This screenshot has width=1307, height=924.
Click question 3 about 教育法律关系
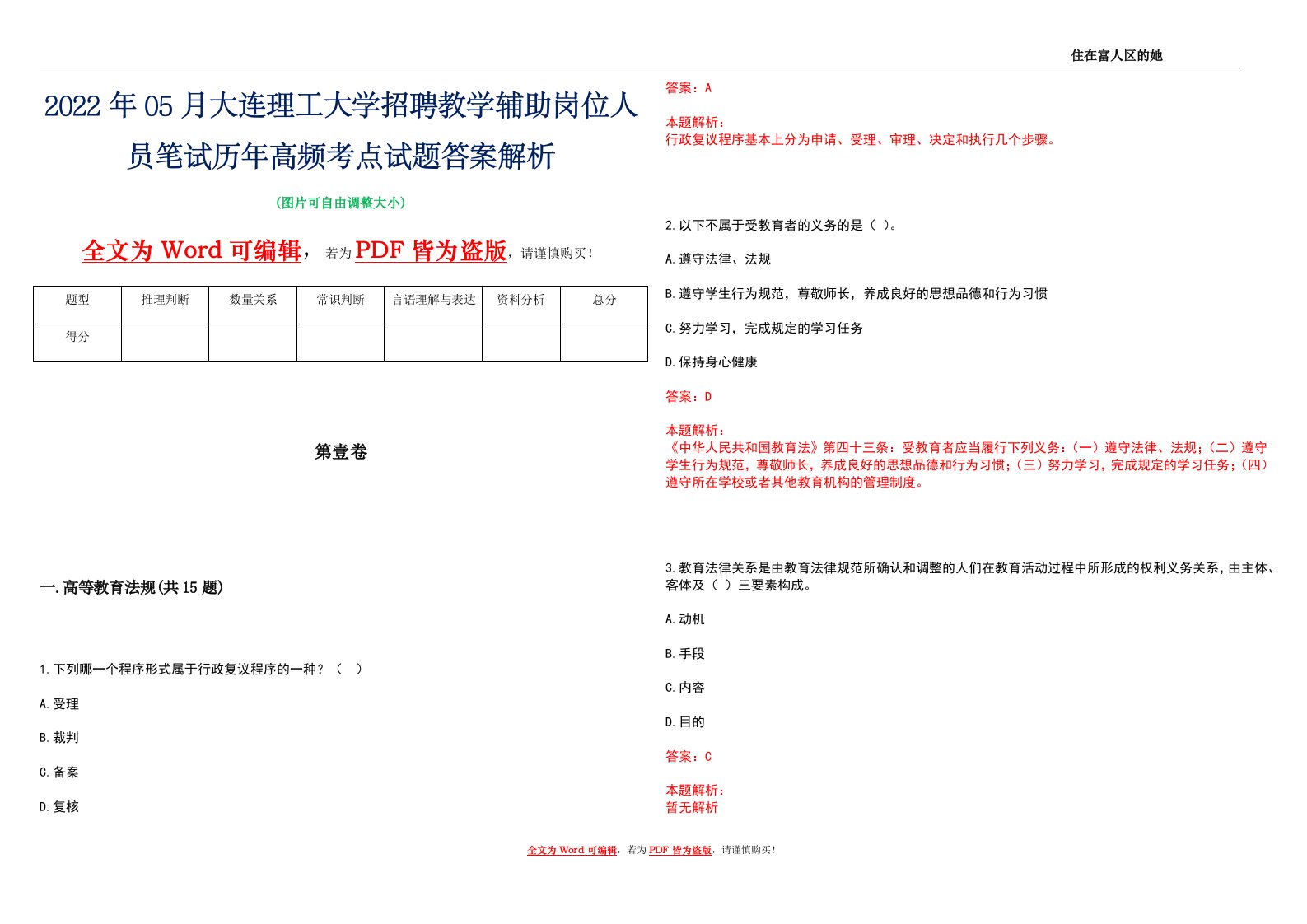coord(970,576)
